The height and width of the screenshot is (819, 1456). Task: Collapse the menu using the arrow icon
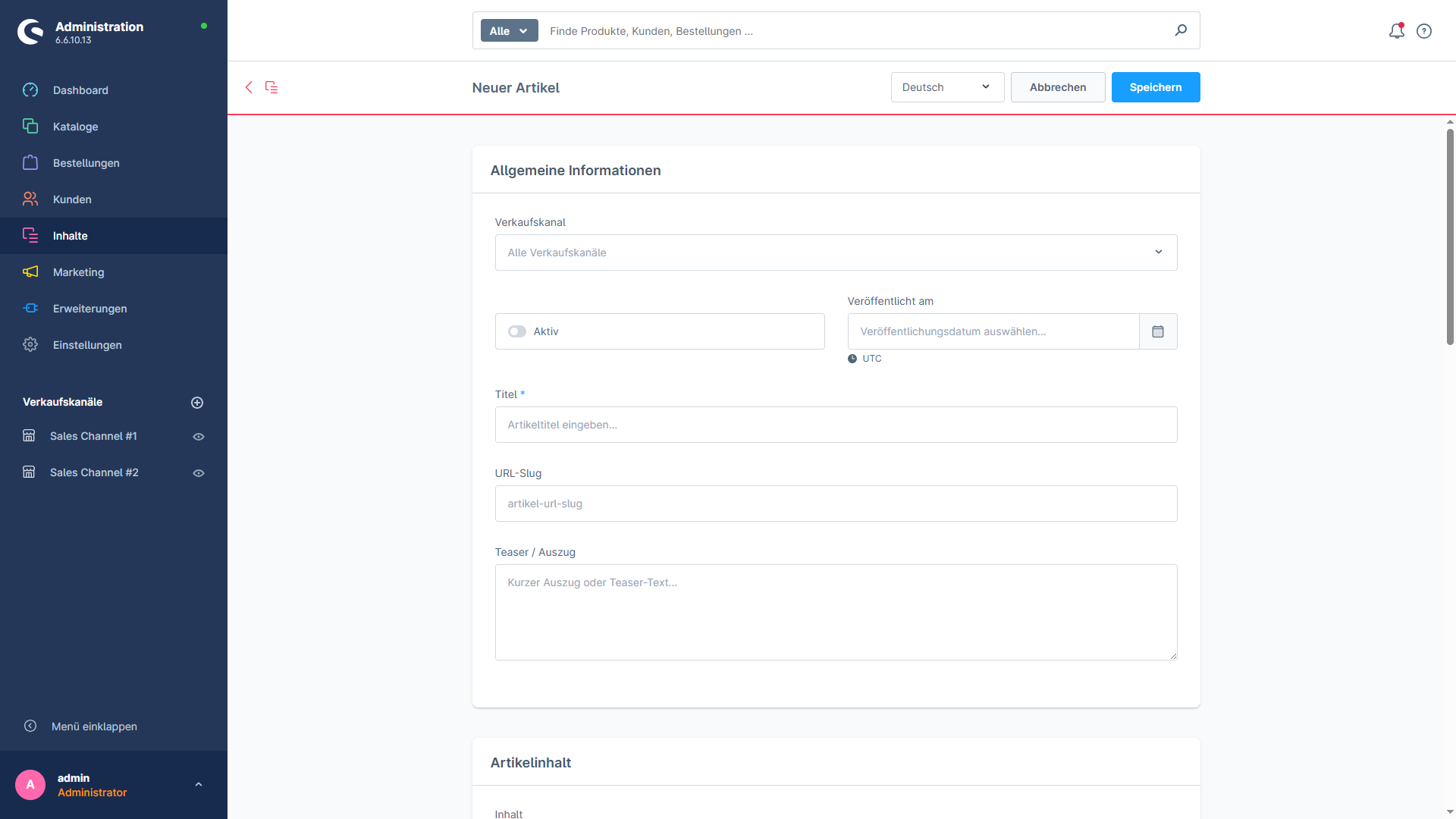(x=30, y=726)
